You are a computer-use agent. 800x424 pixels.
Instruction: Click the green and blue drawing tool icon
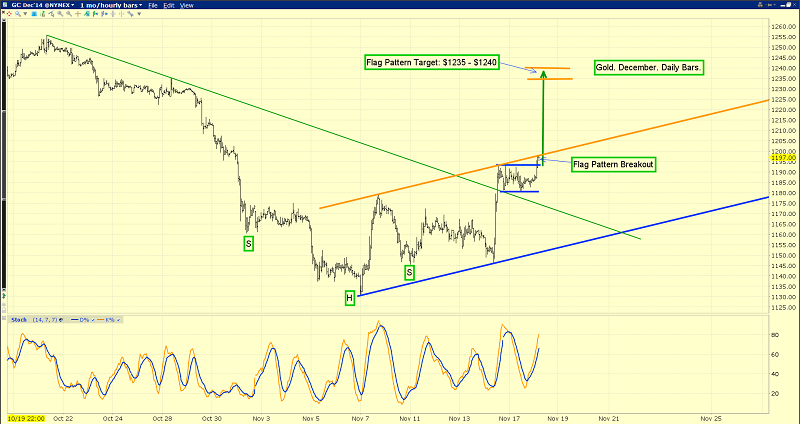click(x=86, y=14)
